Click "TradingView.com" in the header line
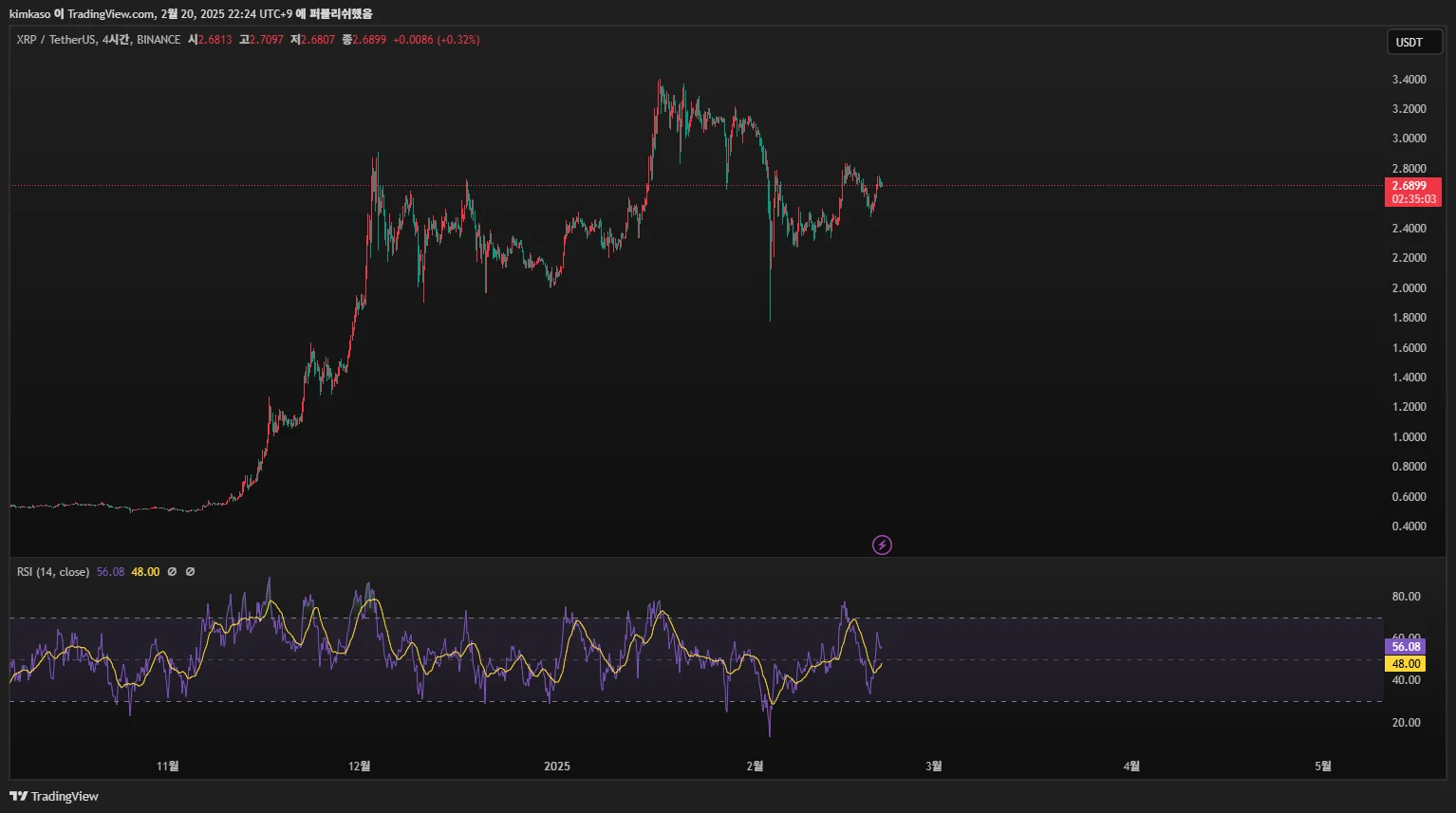This screenshot has width=1456, height=813. [x=110, y=14]
